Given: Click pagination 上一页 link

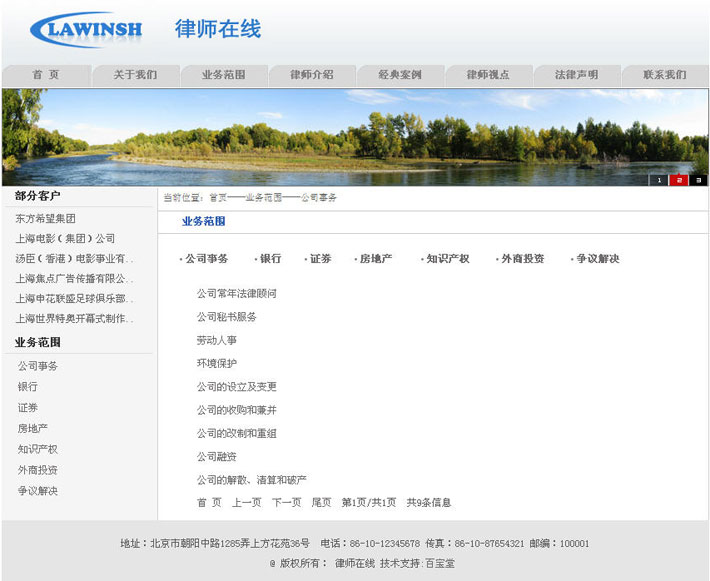Looking at the screenshot, I should 247,503.
